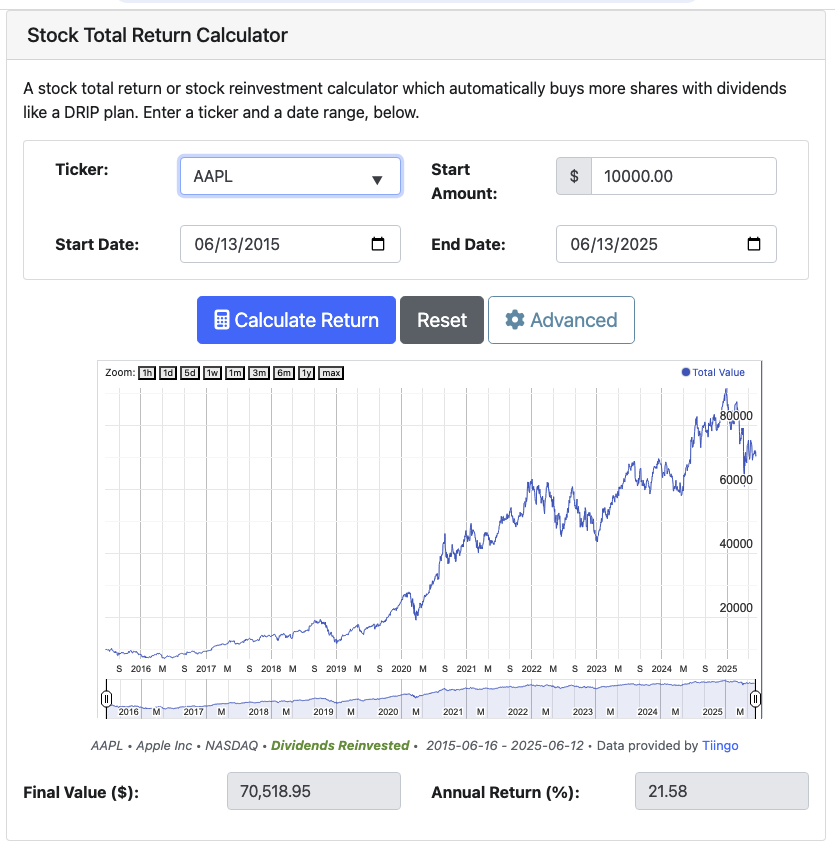835x849 pixels.
Task: Select the 3m chart zoom preset
Action: coord(256,372)
